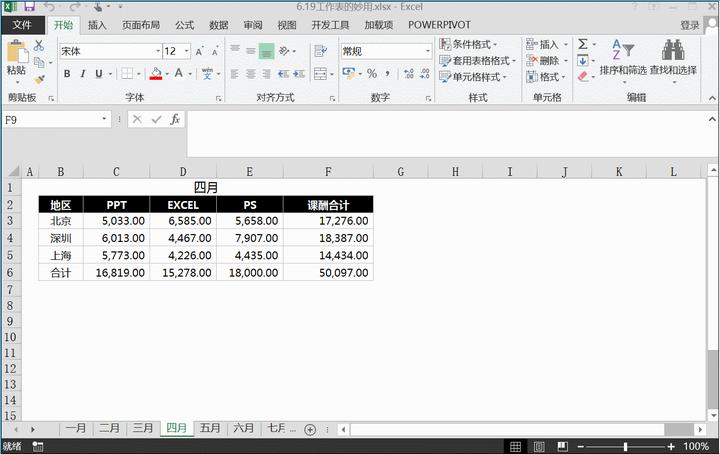720x454 pixels.
Task: Open the 文件 File button
Action: (x=22, y=25)
